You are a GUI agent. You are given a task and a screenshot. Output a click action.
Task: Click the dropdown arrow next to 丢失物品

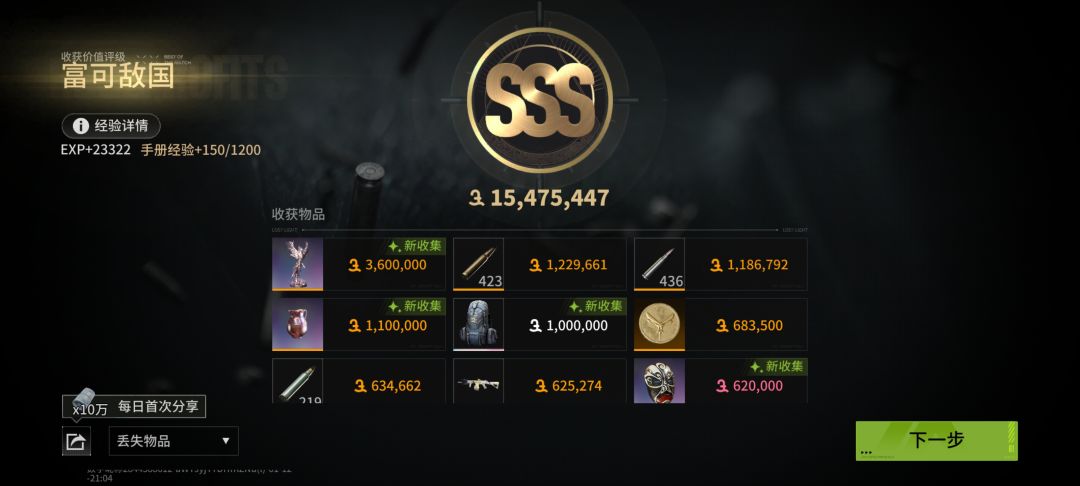pyautogui.click(x=225, y=441)
